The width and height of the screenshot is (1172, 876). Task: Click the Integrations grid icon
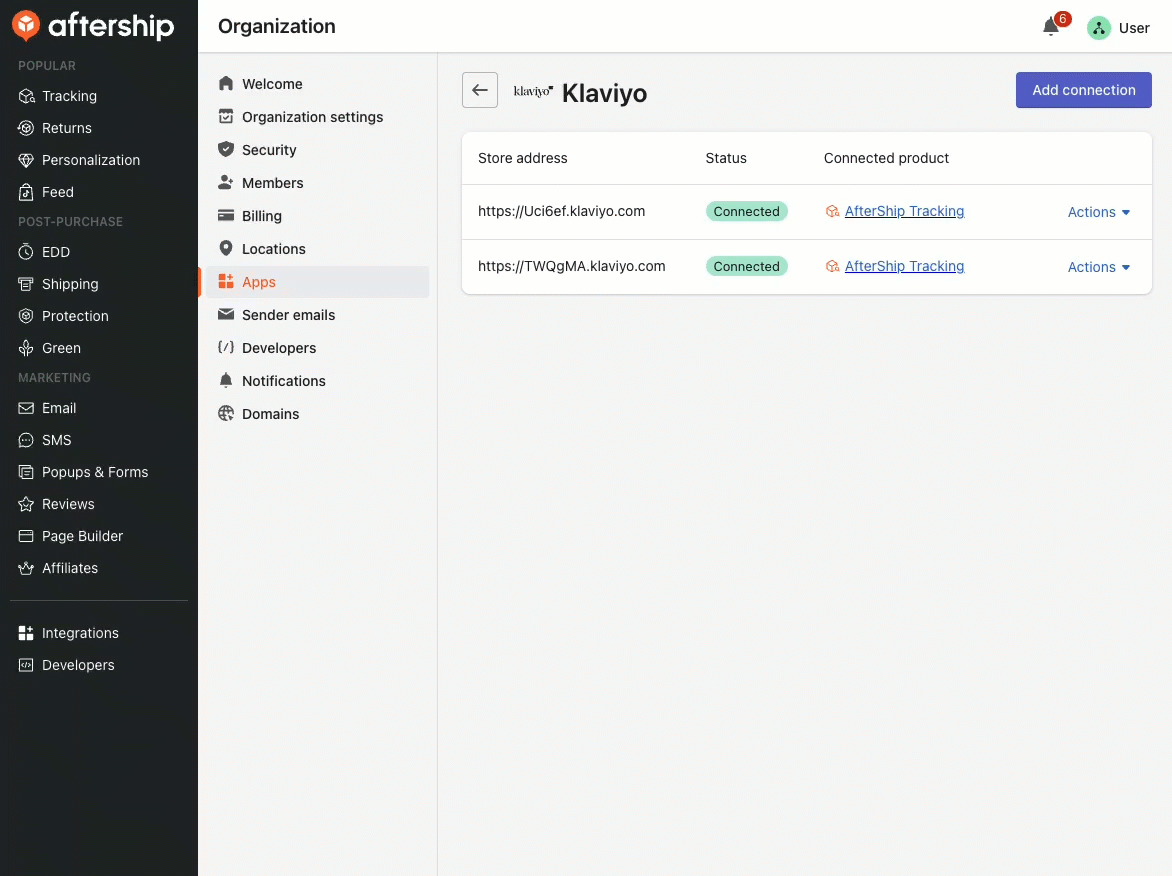(x=26, y=633)
